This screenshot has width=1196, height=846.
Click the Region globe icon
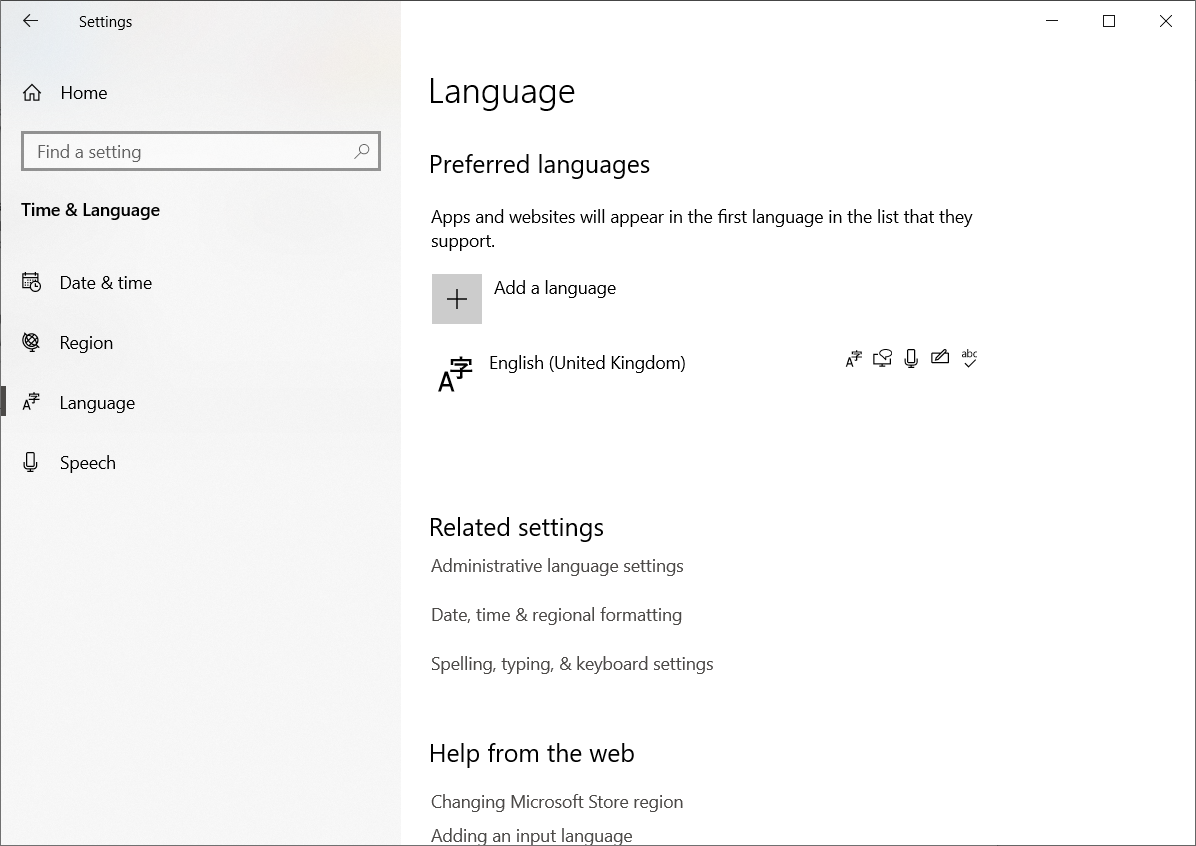click(31, 343)
